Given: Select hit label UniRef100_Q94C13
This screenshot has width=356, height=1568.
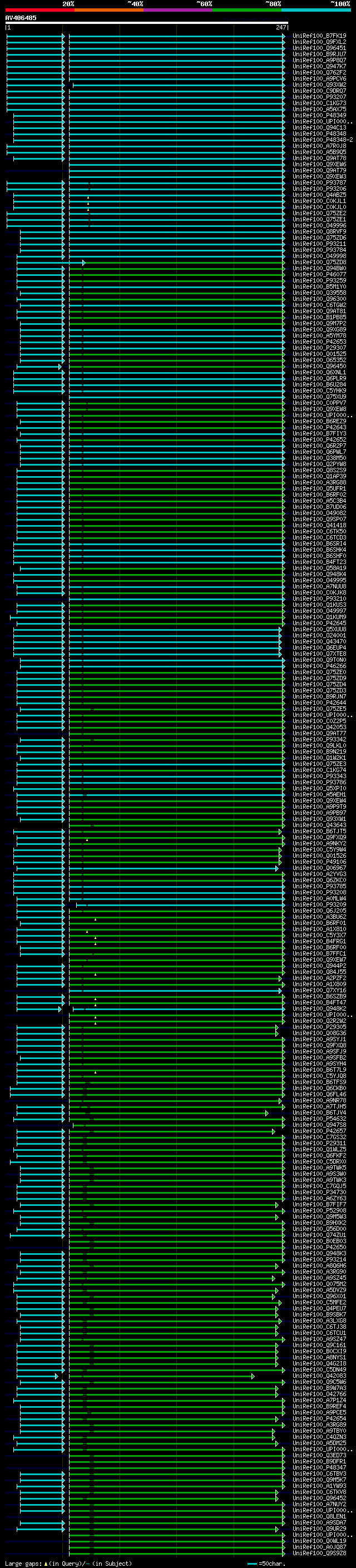Looking at the screenshot, I should coord(319,128).
